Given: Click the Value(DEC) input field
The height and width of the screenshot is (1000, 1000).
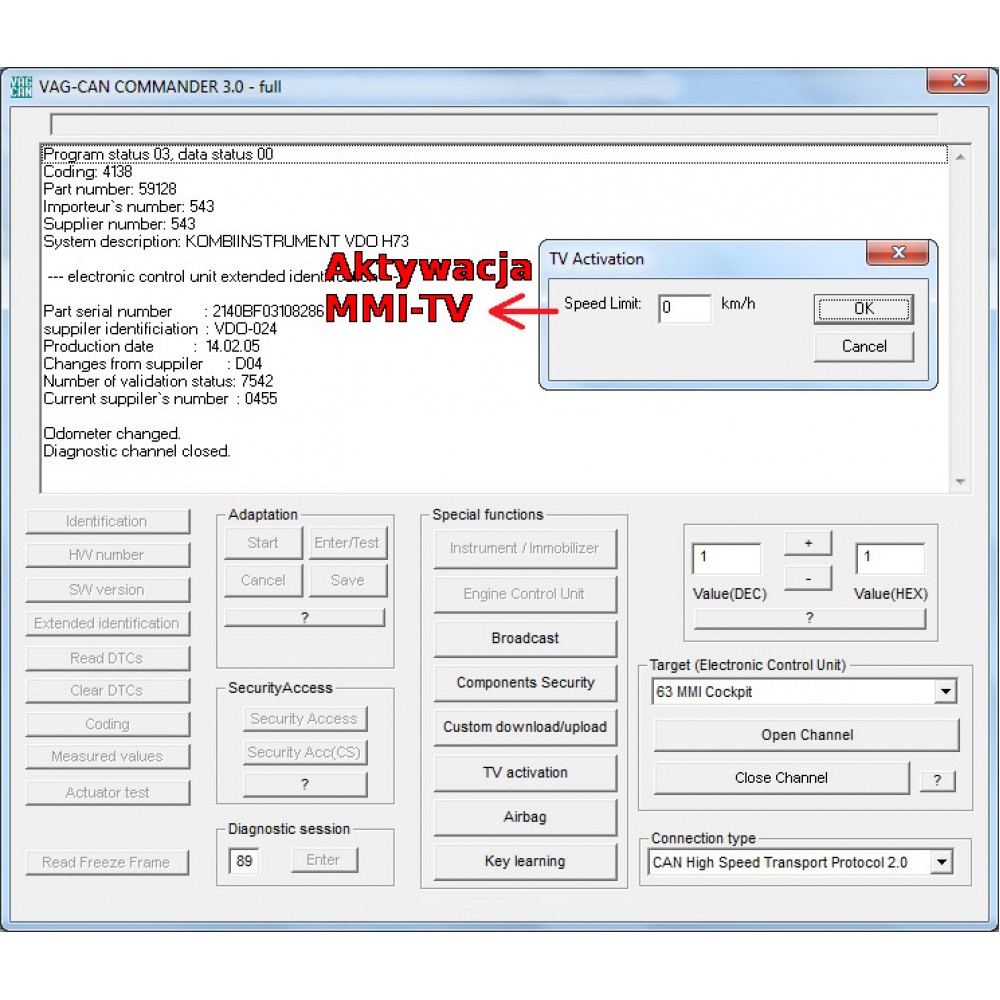Looking at the screenshot, I should [726, 558].
